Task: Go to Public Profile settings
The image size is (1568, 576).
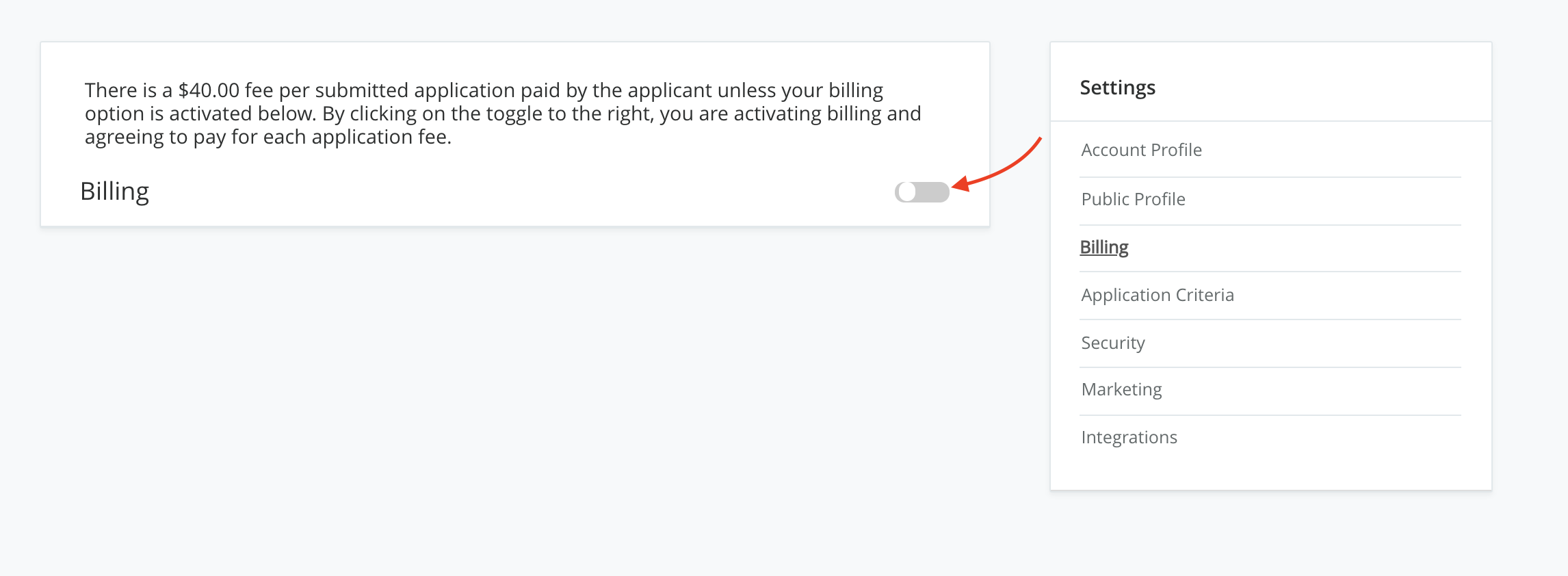Action: click(1133, 199)
